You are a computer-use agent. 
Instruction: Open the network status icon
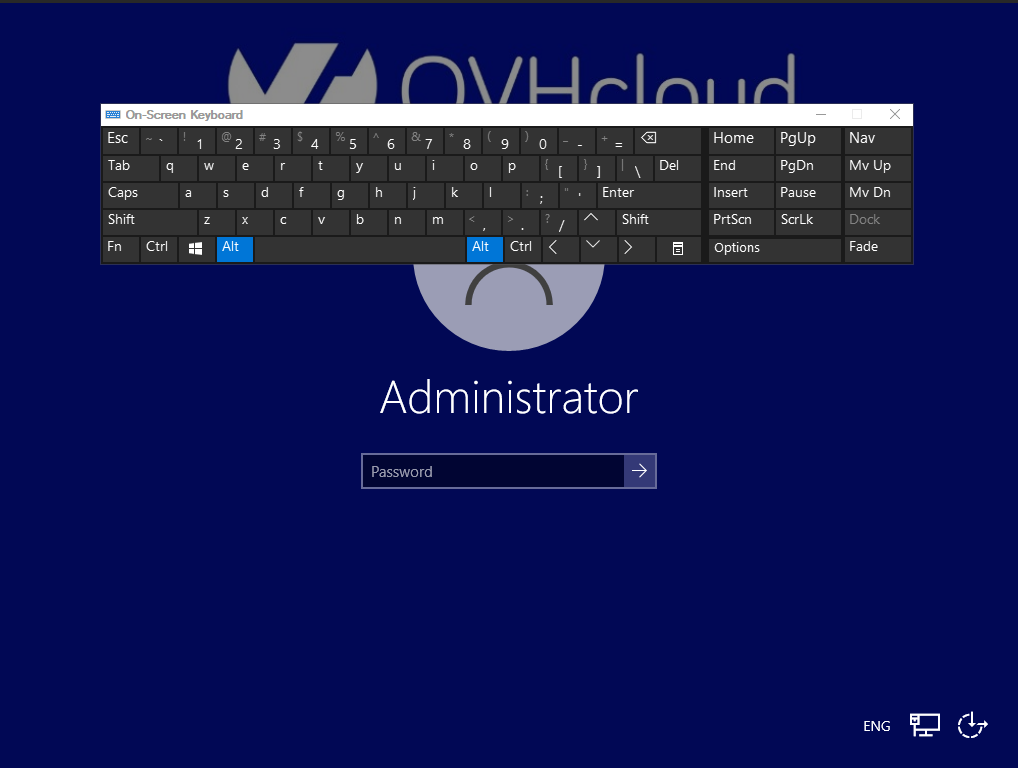point(924,724)
